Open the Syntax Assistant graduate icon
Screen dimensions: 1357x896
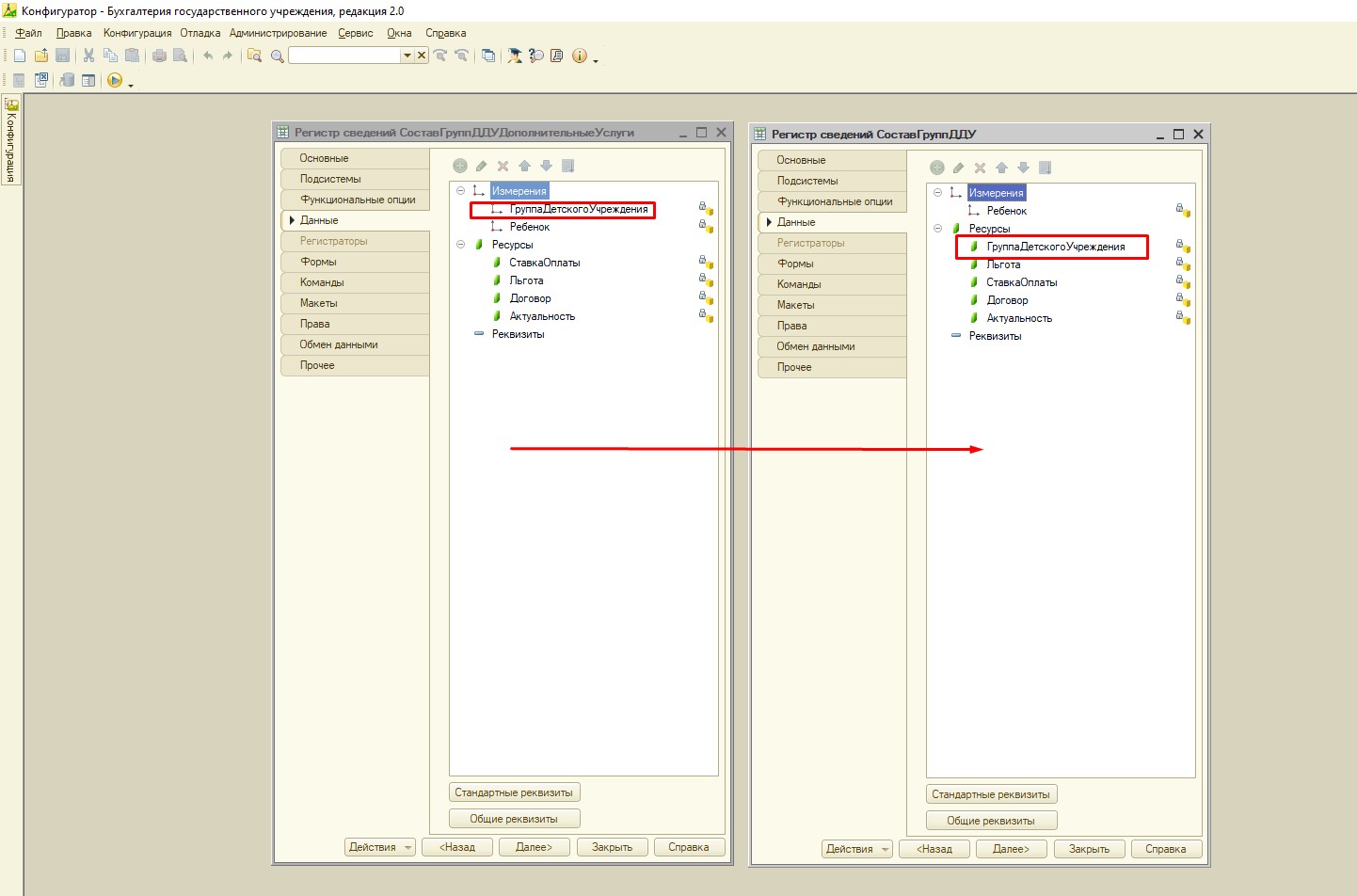point(515,56)
